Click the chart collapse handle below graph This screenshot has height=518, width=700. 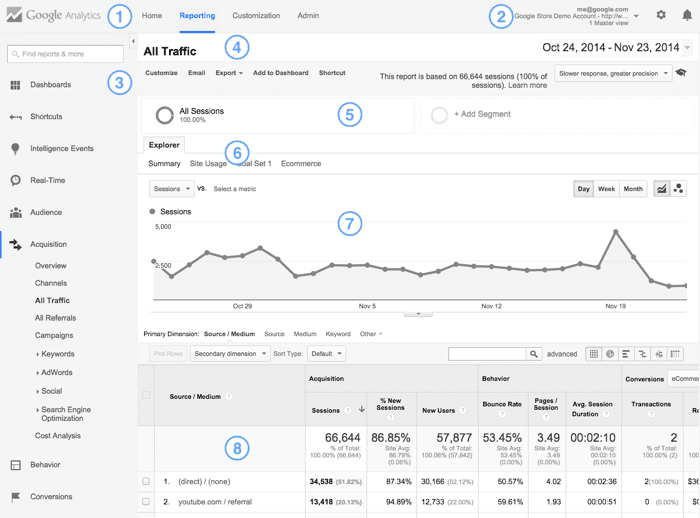(418, 314)
